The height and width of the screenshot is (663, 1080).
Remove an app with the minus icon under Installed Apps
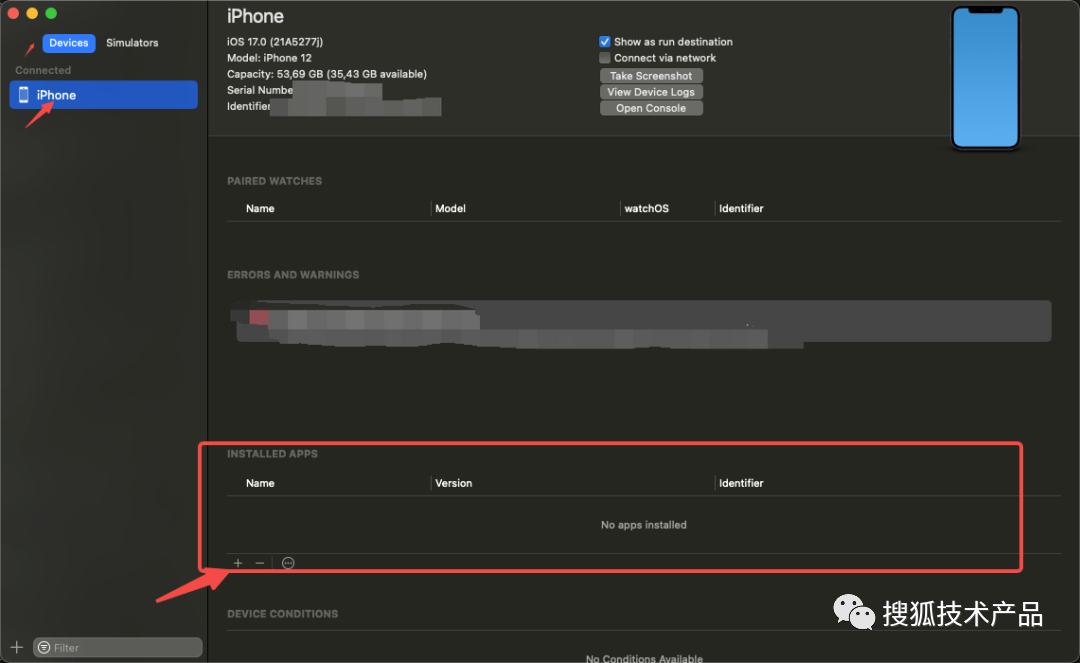click(x=260, y=563)
